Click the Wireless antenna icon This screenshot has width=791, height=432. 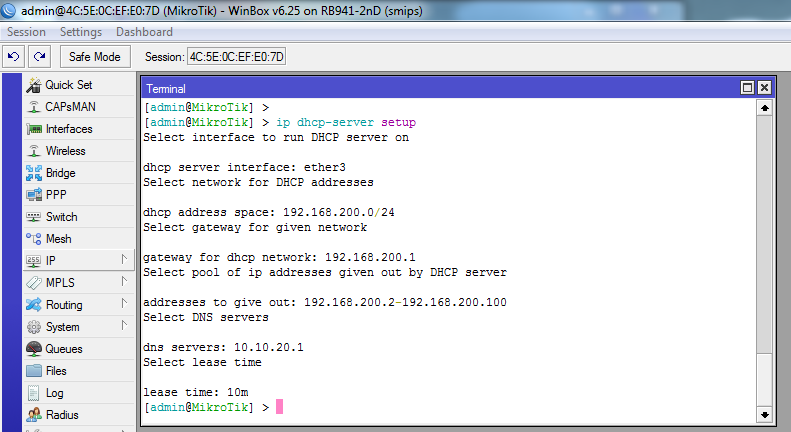pos(34,151)
